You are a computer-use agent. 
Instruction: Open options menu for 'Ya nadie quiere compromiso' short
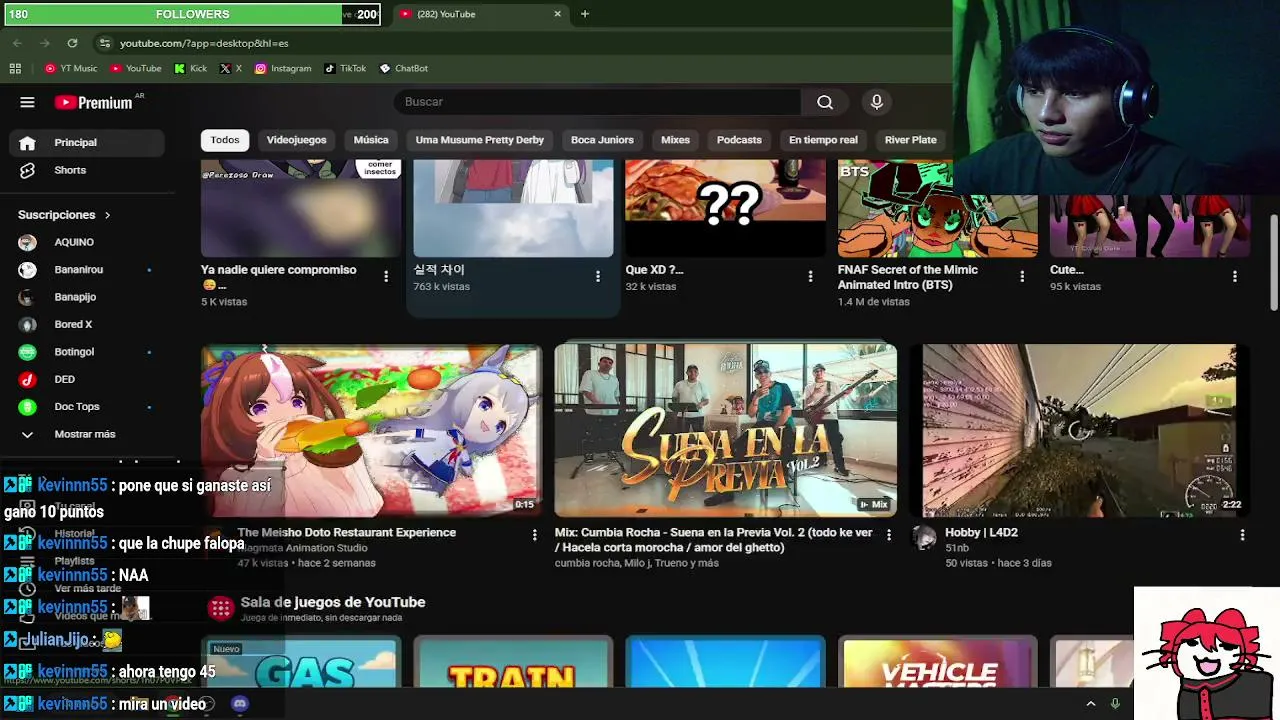(386, 277)
